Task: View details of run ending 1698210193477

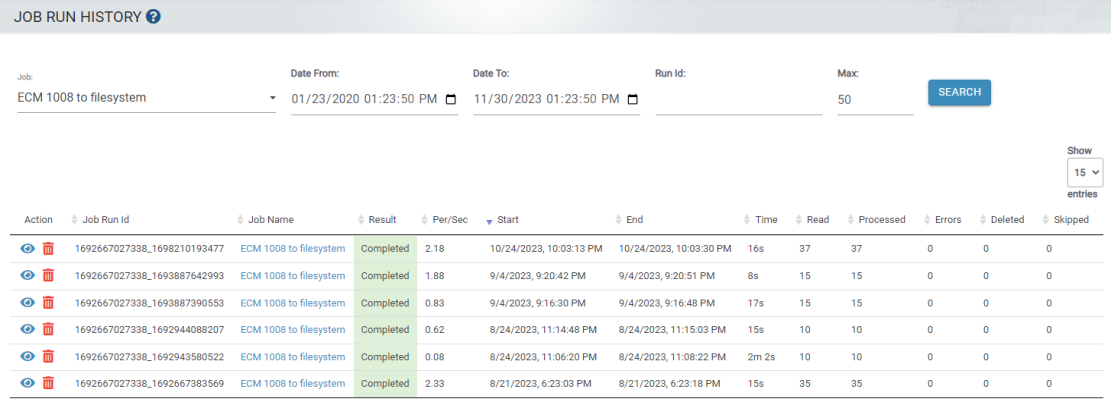Action: (28, 248)
